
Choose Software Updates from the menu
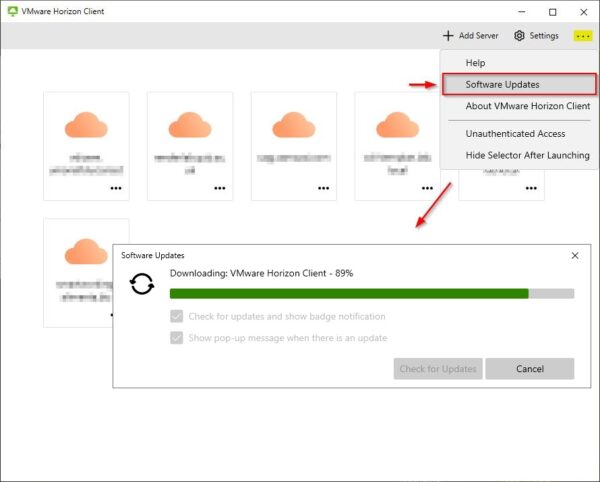point(519,85)
